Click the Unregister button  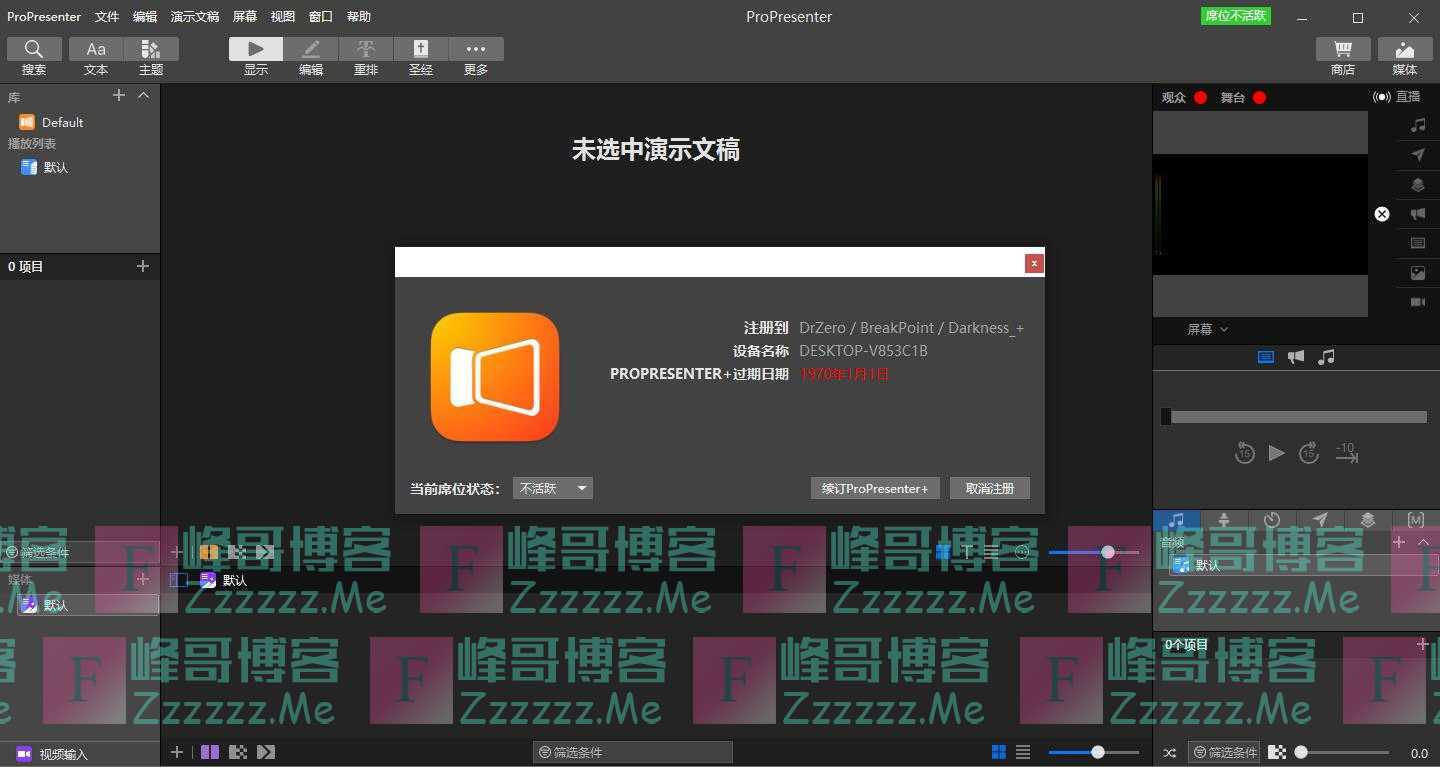pos(989,488)
